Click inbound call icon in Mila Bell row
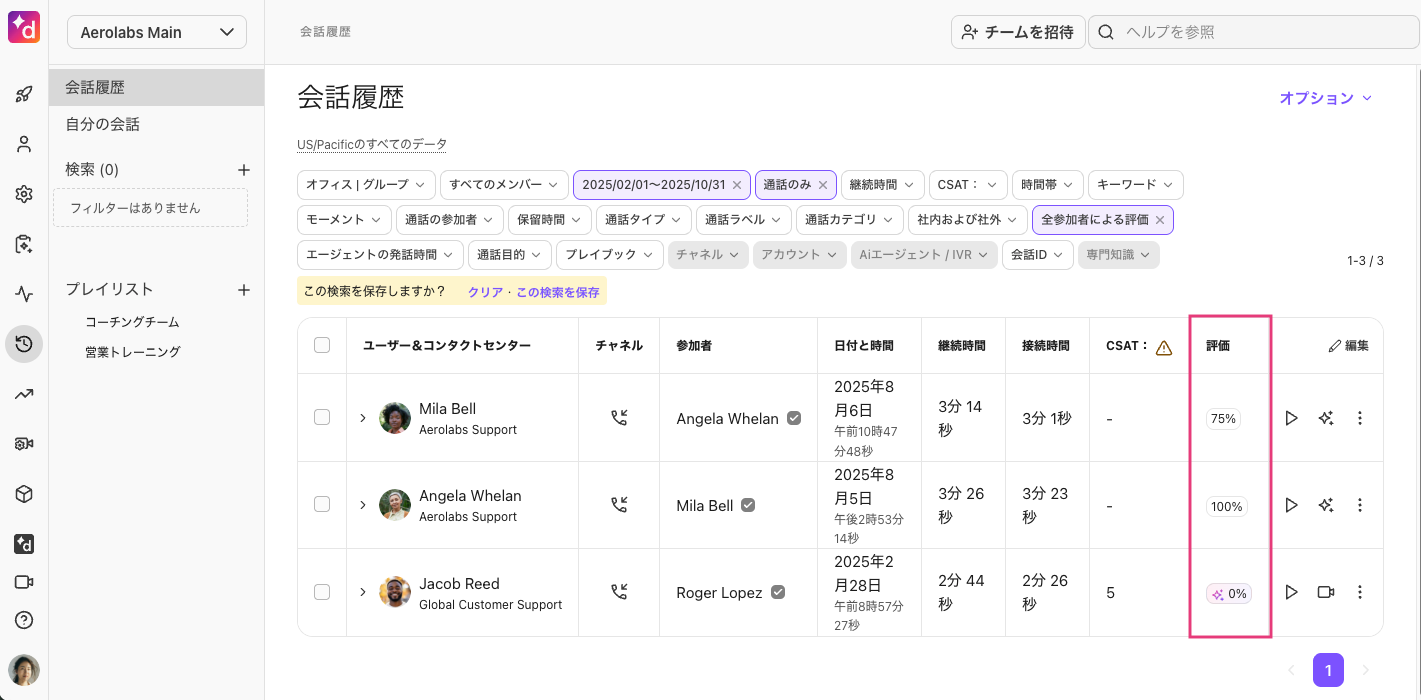This screenshot has width=1421, height=700. [x=619, y=418]
